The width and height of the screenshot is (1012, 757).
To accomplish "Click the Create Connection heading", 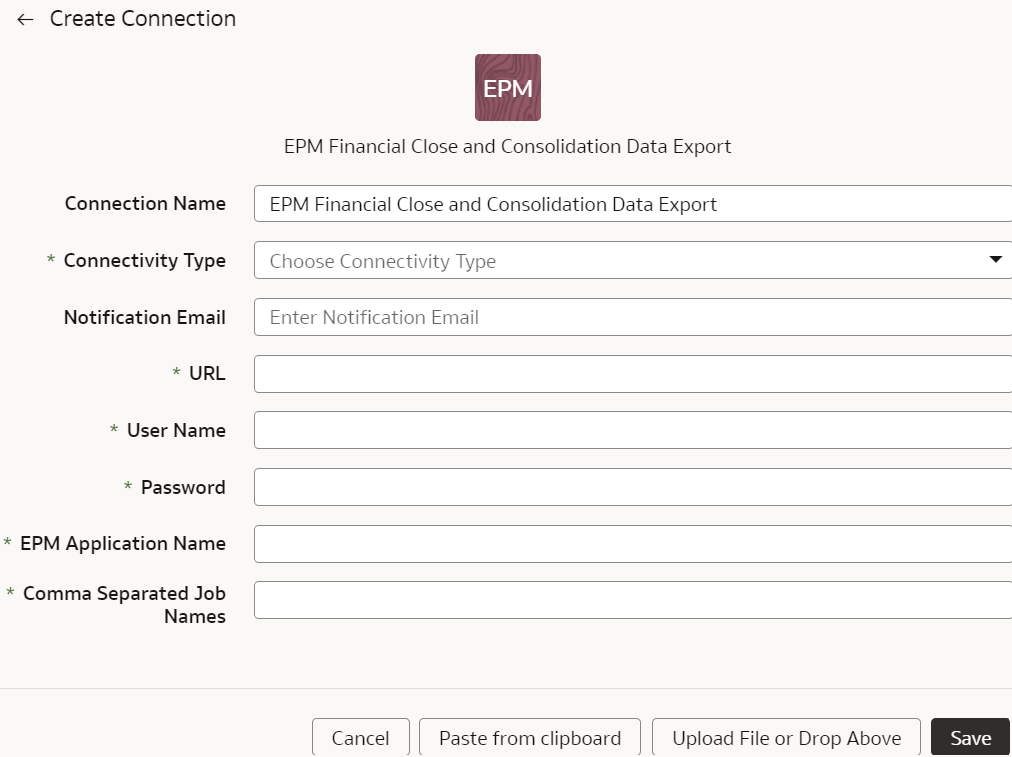I will coord(142,18).
